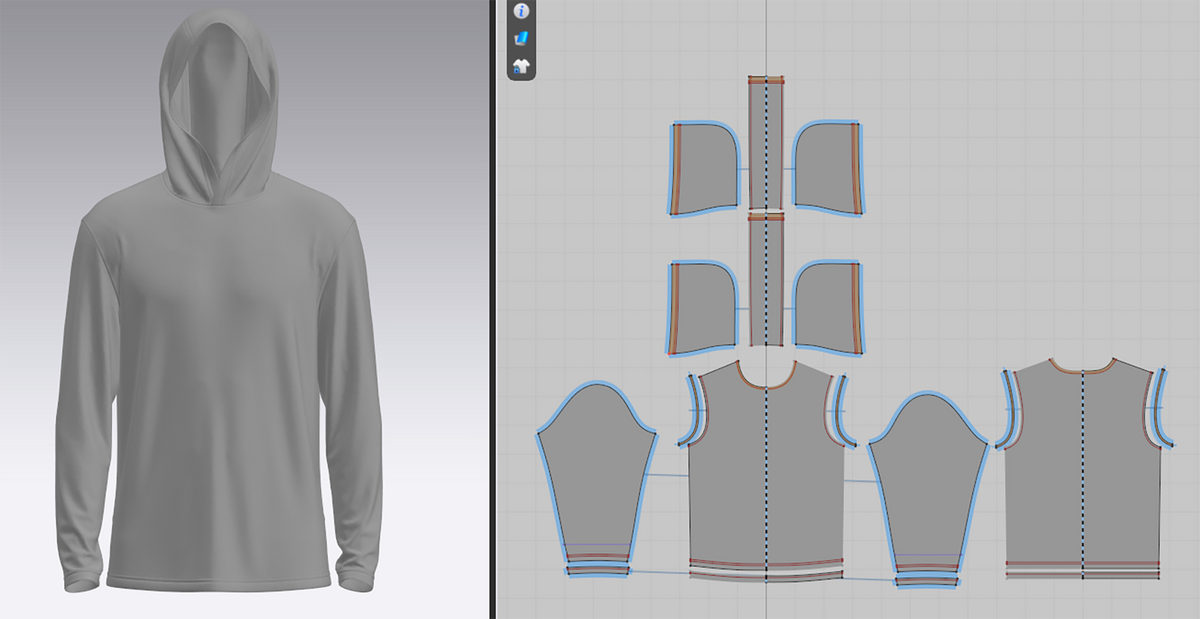Click the blue fabric texture surface icon
1200x619 pixels.
coord(521,39)
